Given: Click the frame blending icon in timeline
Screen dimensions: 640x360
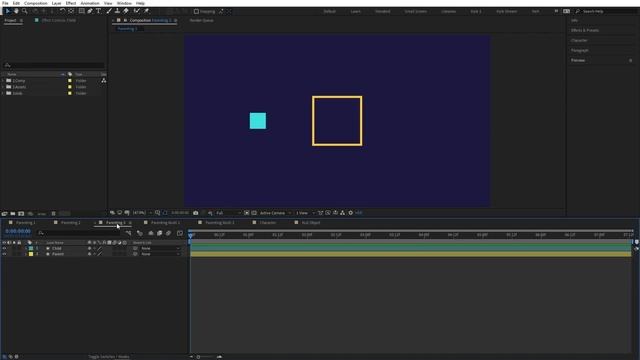Looking at the screenshot, I should click(160, 233).
